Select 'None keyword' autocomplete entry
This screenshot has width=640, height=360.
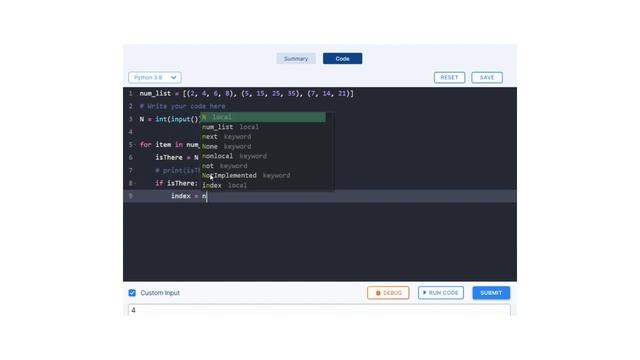click(263, 146)
